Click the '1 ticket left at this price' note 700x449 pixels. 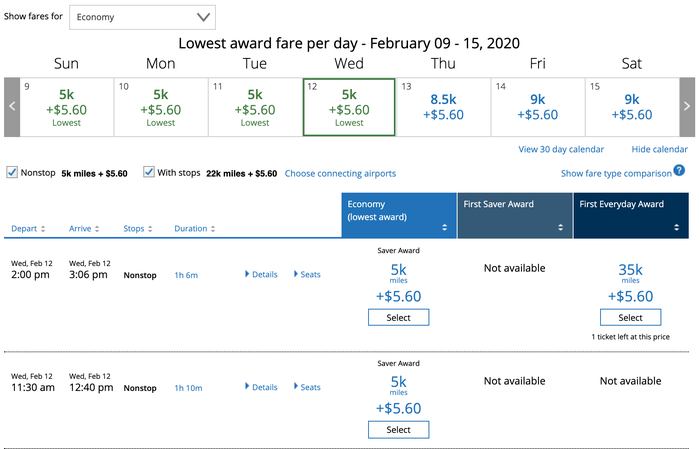(x=630, y=337)
